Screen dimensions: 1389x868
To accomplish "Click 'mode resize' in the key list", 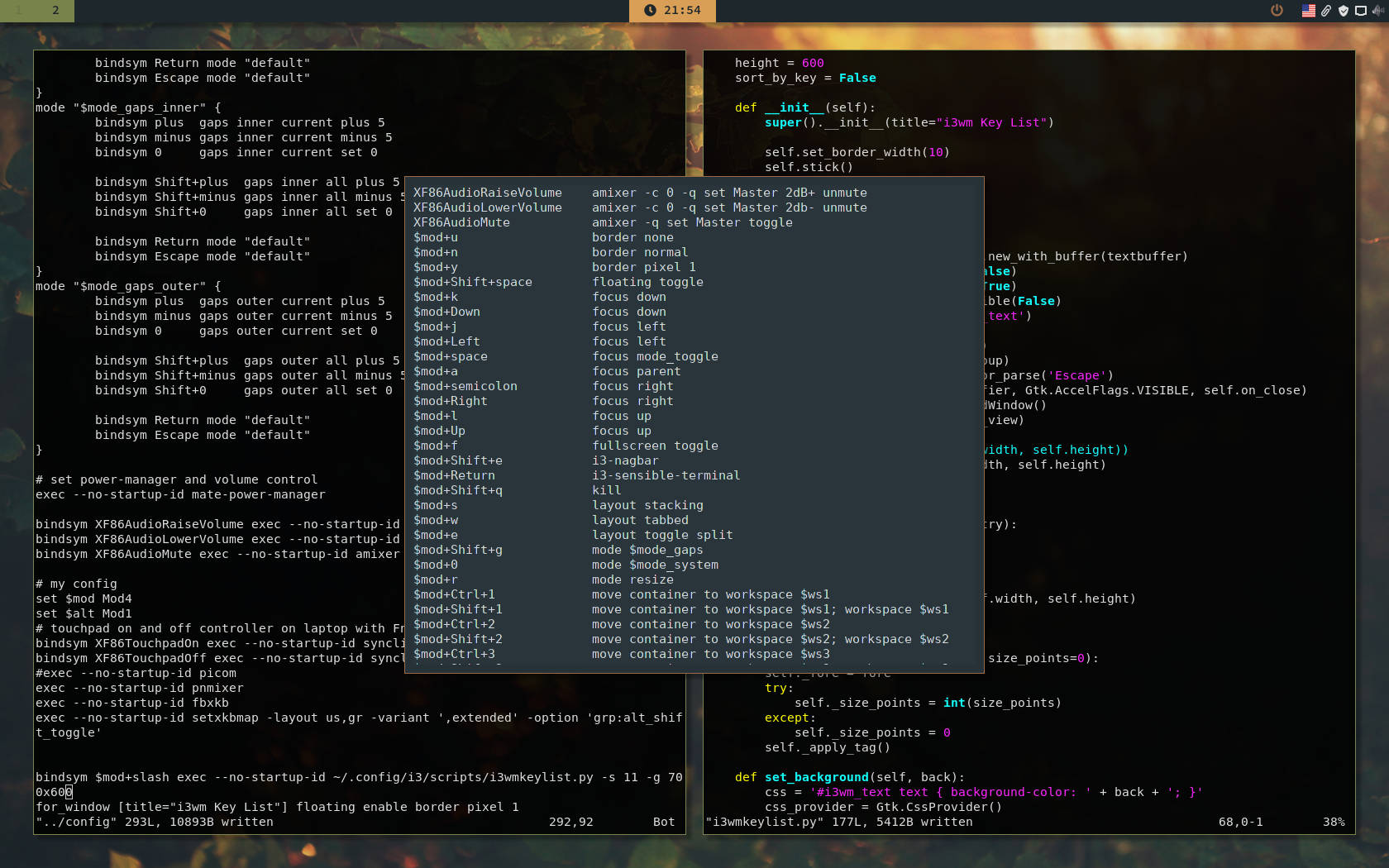I will coord(632,579).
